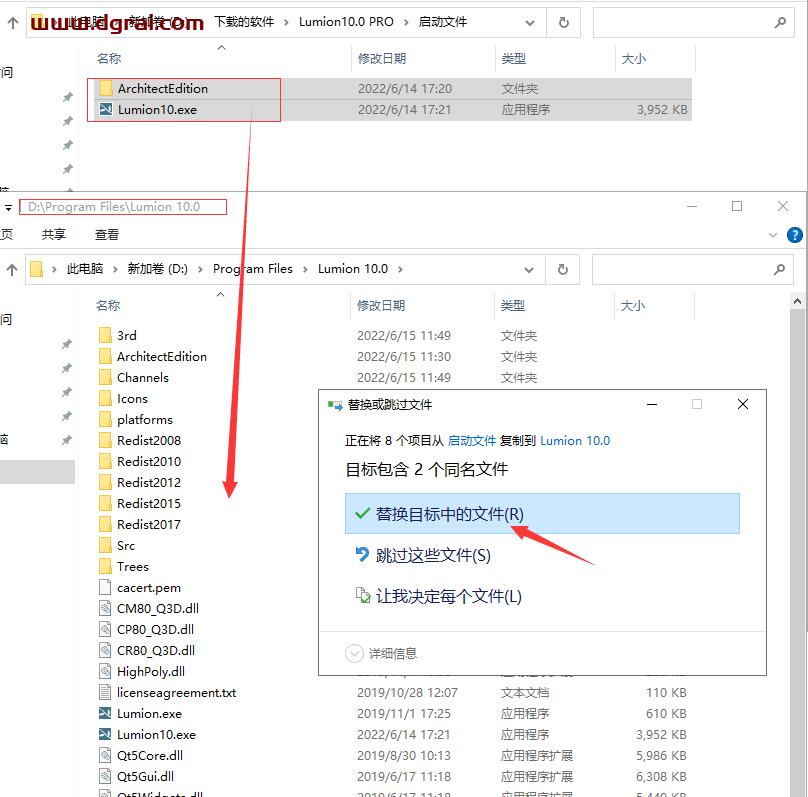Expand 详细信息 in the replace dialog

pyautogui.click(x=381, y=653)
